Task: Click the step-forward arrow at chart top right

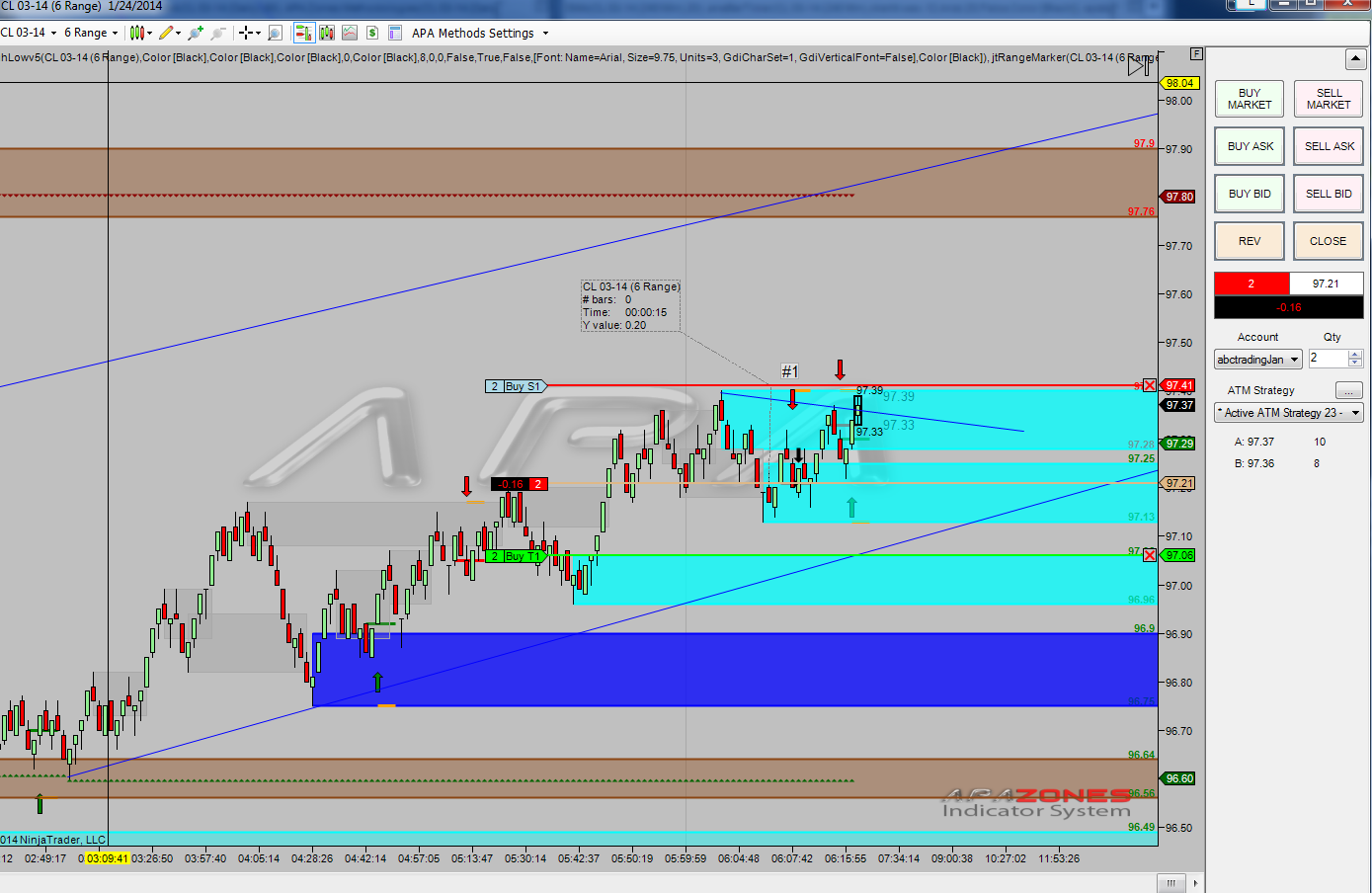Action: (x=1140, y=66)
